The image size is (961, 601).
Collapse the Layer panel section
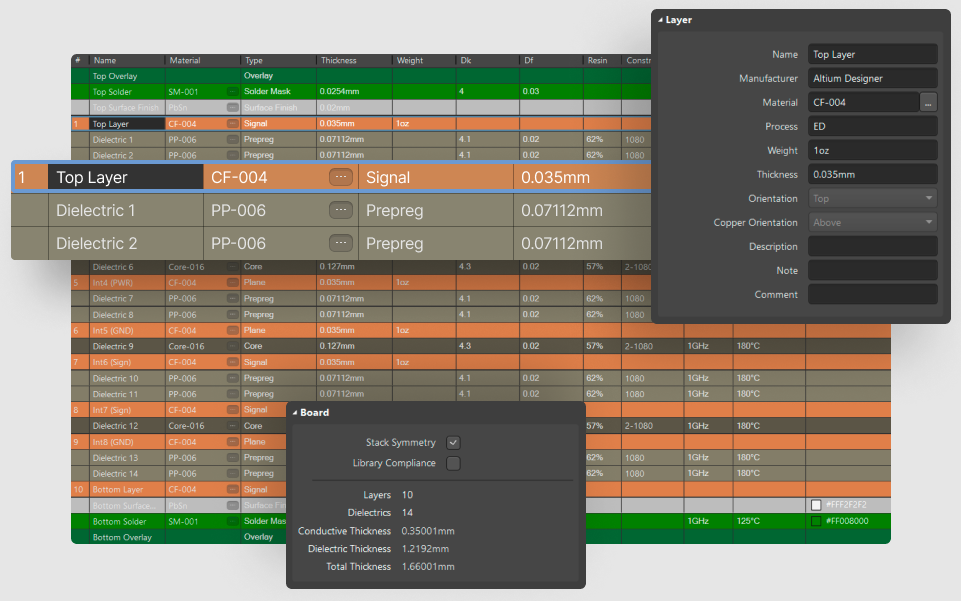[x=660, y=20]
